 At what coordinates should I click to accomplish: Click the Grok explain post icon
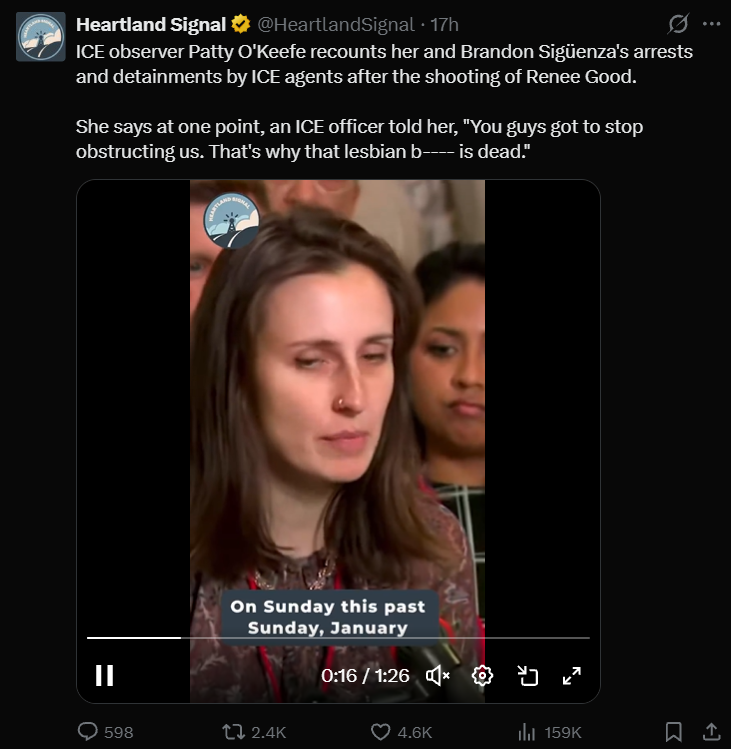[x=678, y=24]
